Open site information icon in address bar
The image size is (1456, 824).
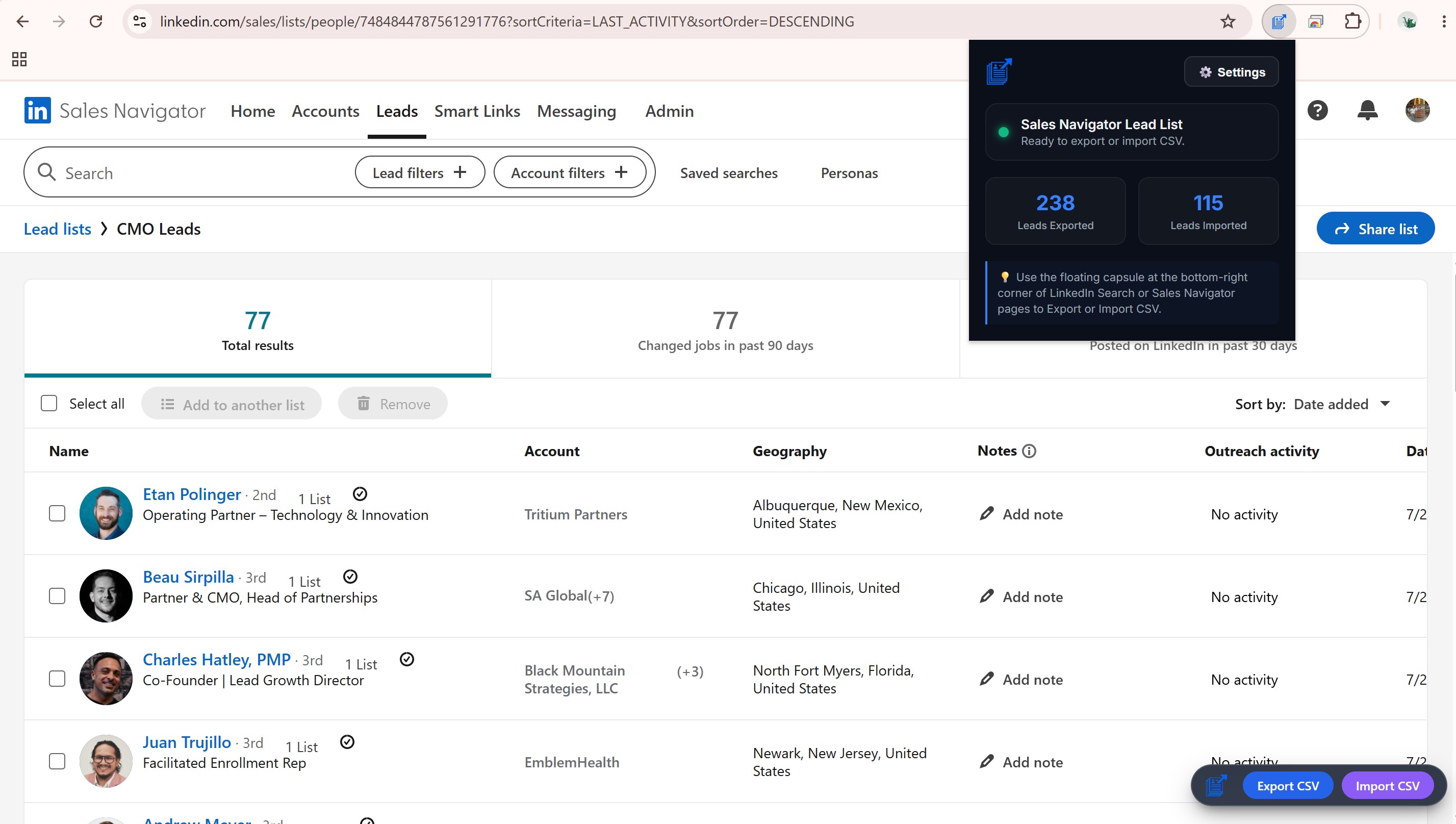click(140, 21)
